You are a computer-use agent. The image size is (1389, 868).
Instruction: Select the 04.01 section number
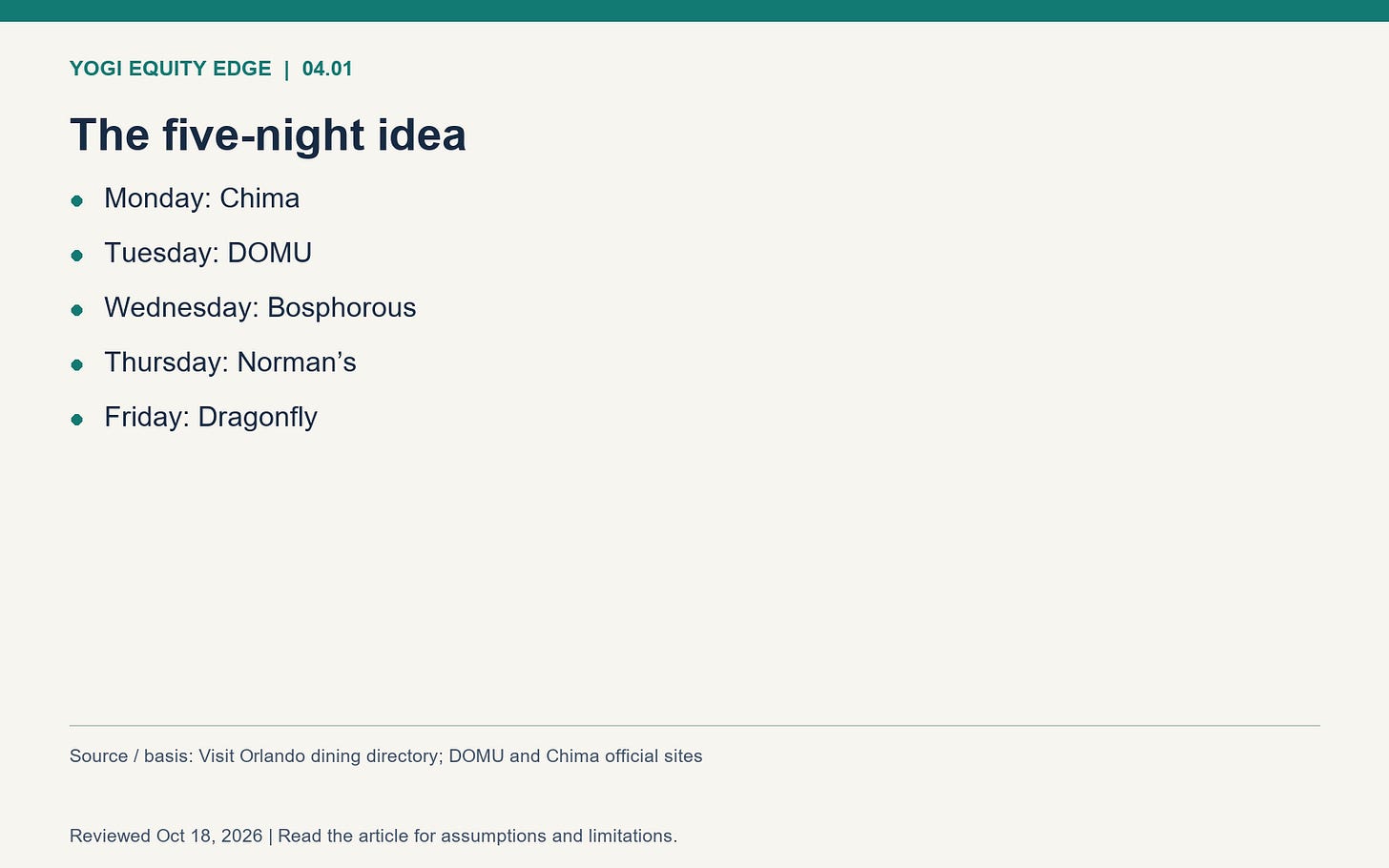tap(327, 69)
